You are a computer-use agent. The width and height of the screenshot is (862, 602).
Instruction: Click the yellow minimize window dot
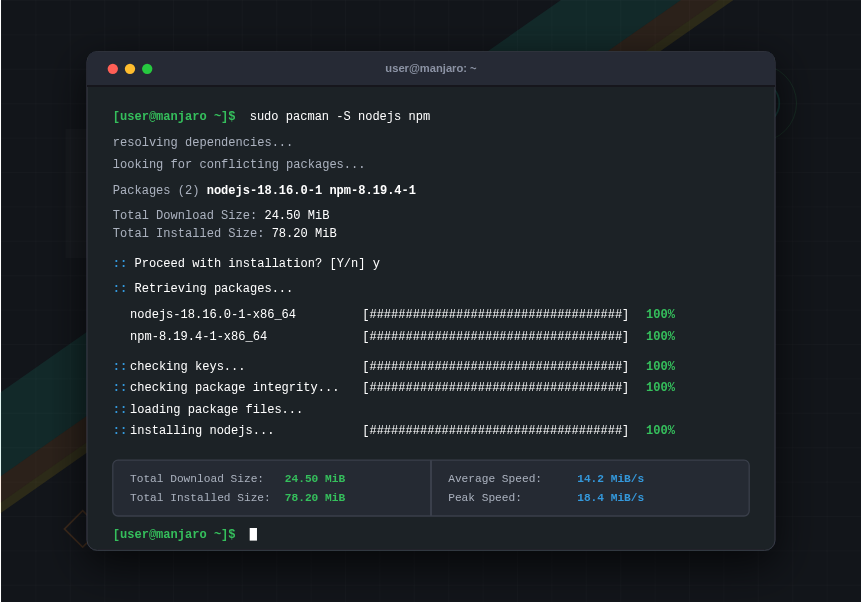tap(130, 69)
